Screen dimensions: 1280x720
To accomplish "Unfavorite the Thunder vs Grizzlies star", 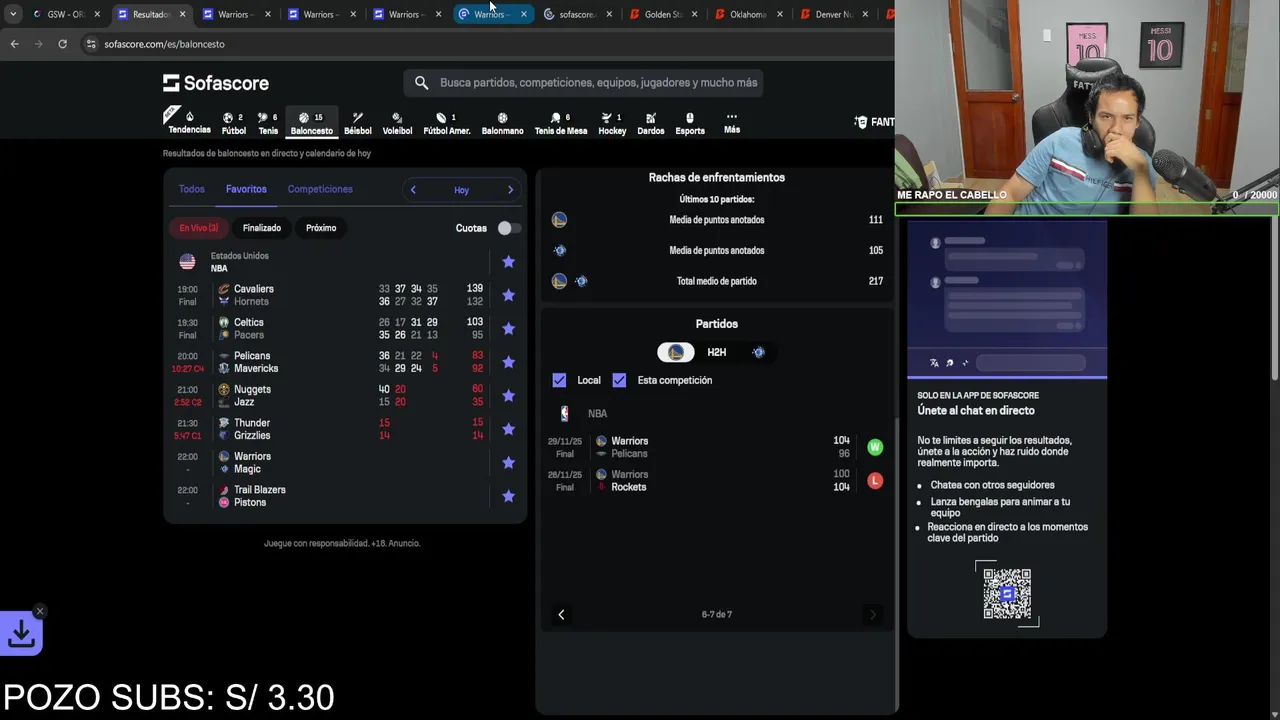I will point(508,429).
